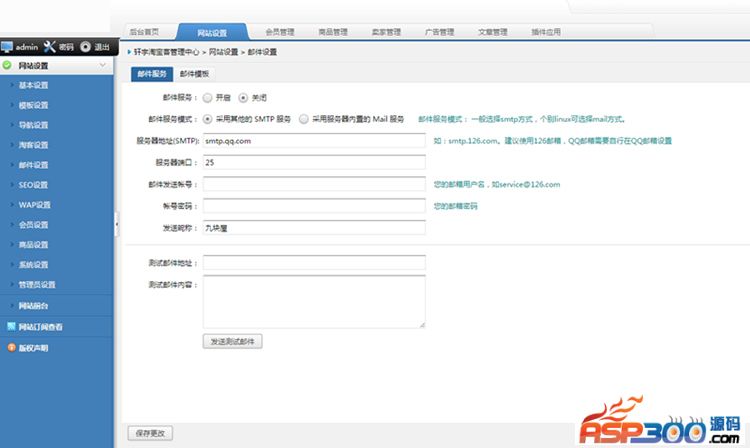Choose 采用服务器内置的 Mail 服务 option
This screenshot has width=750, height=448.
pos(304,119)
